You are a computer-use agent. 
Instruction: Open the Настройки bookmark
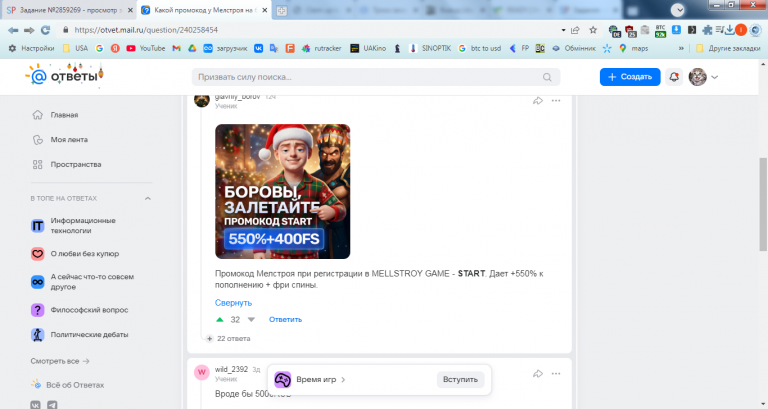pos(31,48)
